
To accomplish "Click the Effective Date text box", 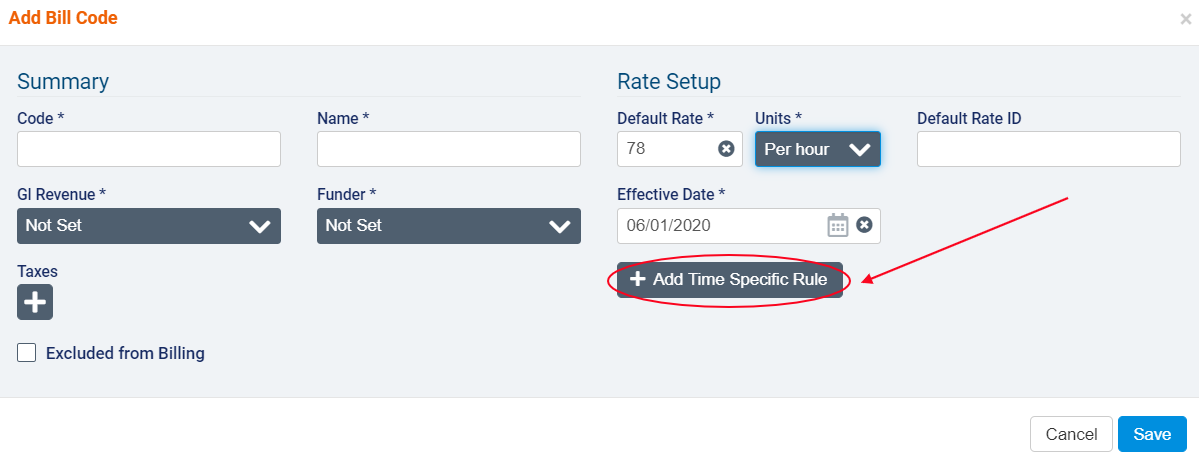I will click(x=720, y=225).
